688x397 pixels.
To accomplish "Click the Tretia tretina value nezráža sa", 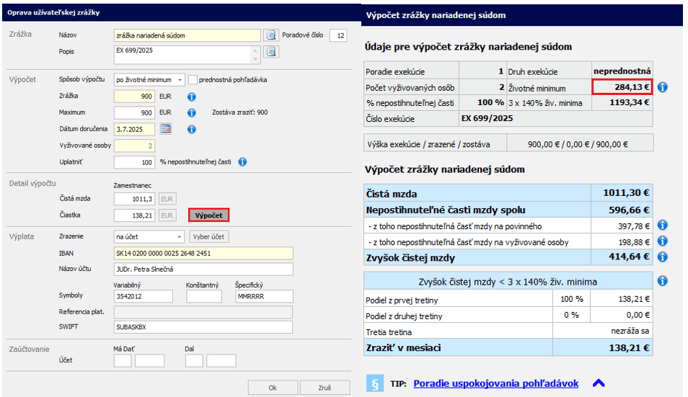I will pyautogui.click(x=630, y=331).
